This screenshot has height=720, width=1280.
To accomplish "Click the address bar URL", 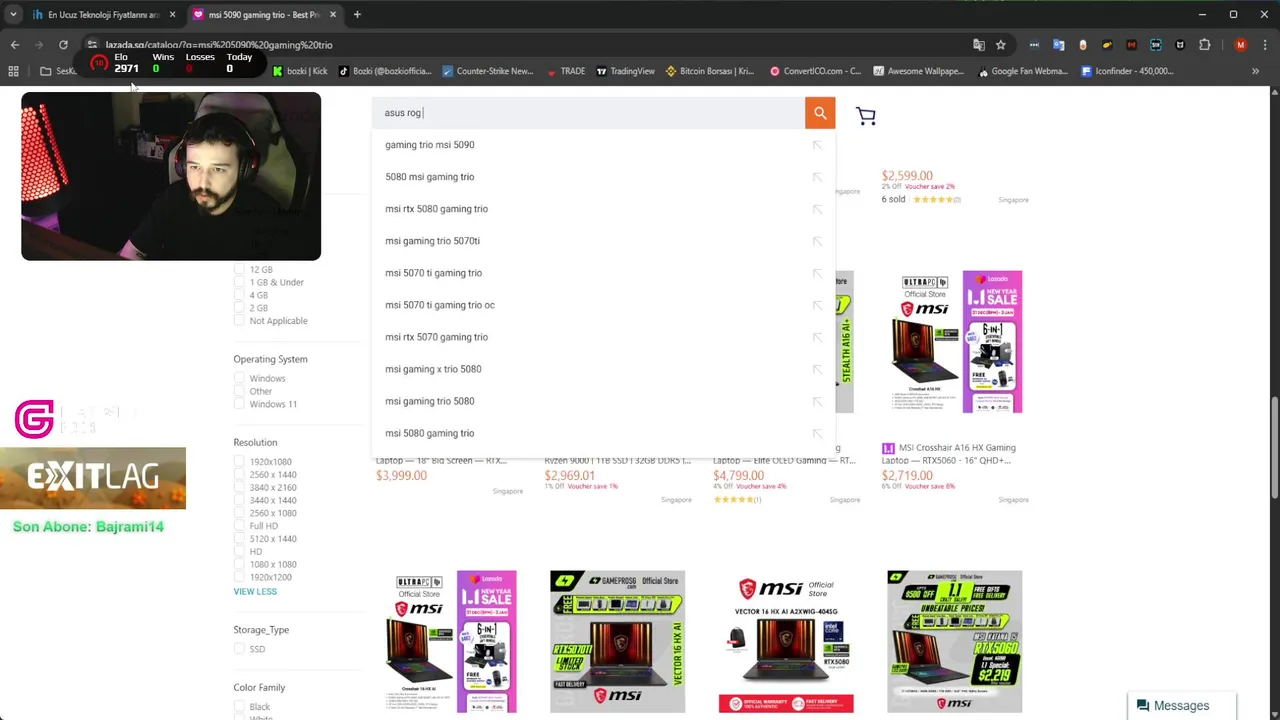I will (x=219, y=45).
